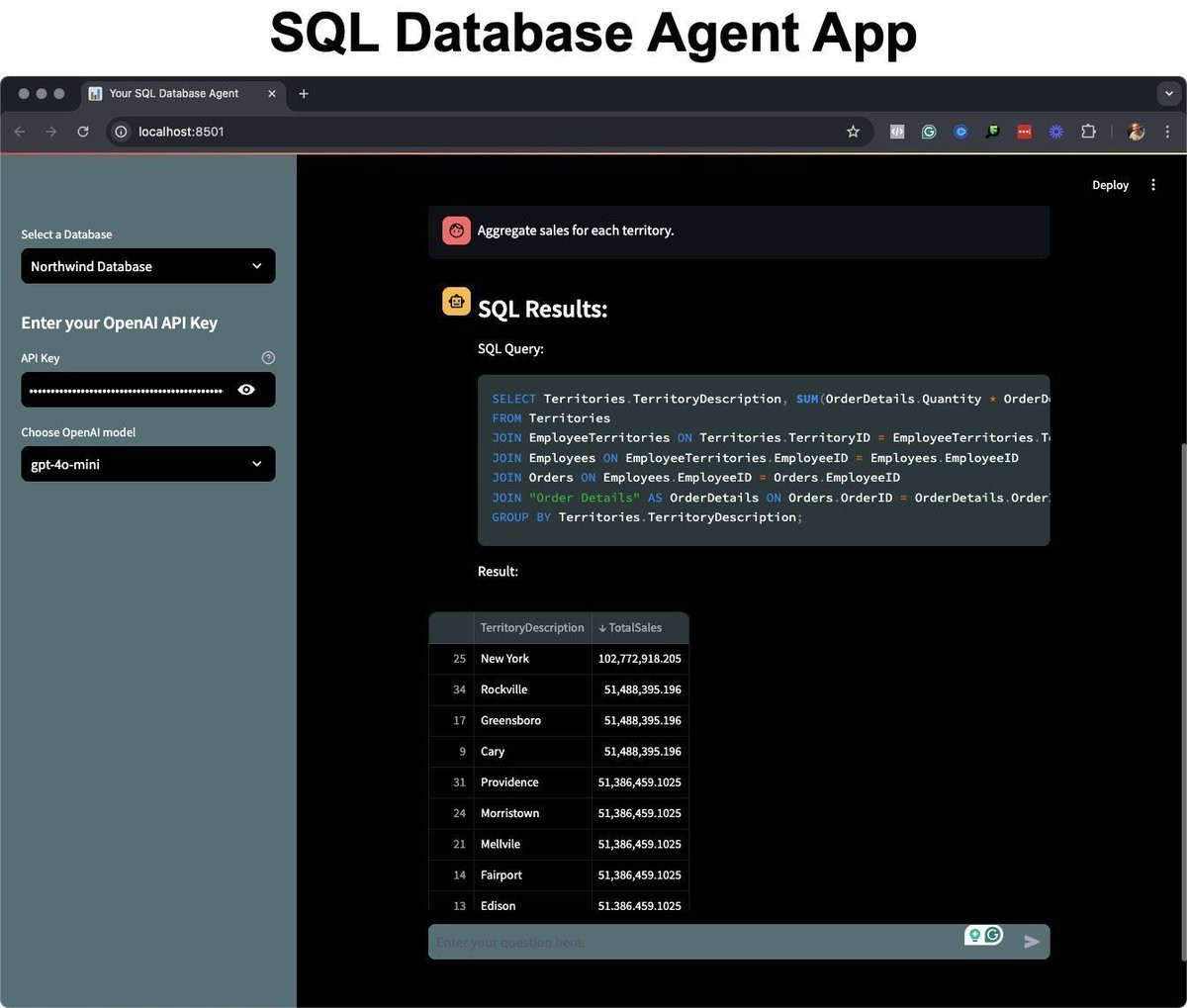Click the Deploy button
Image resolution: width=1187 pixels, height=1008 pixels.
[x=1110, y=185]
